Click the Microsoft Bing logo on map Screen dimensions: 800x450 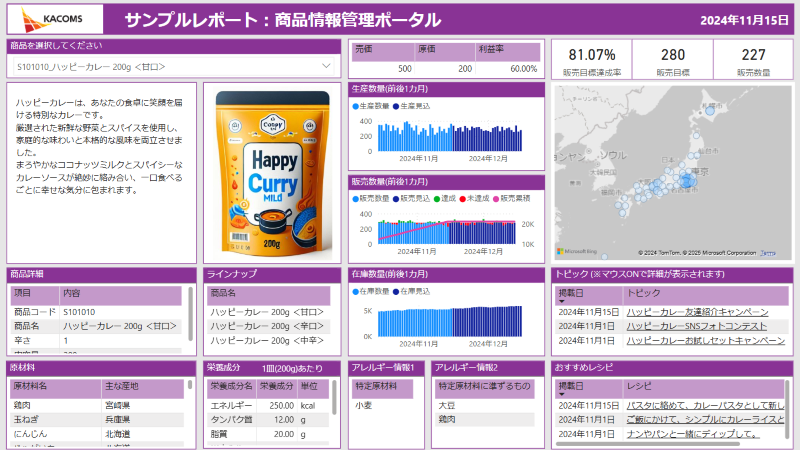pyautogui.click(x=577, y=252)
